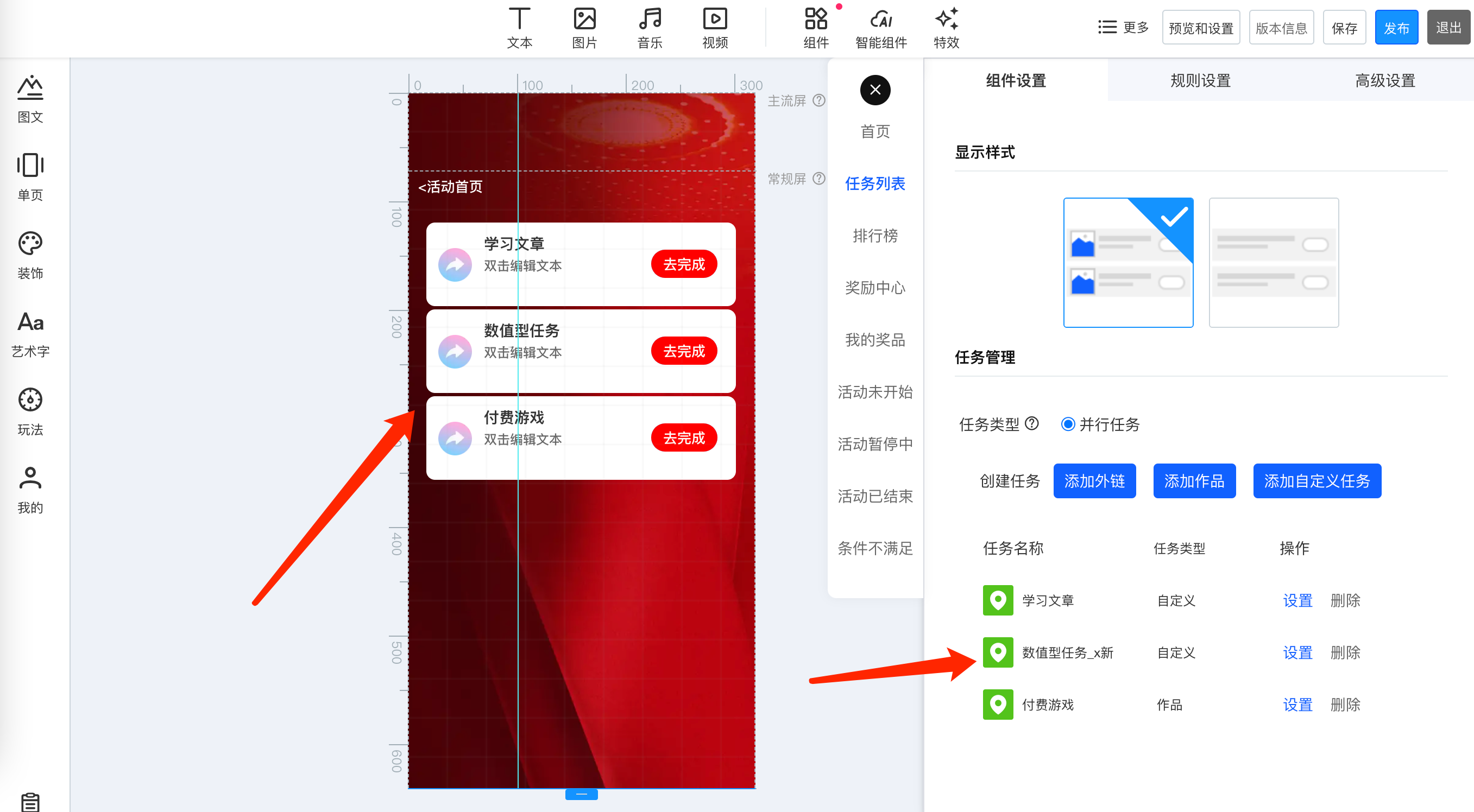
Task: Open 设置 for 付费游戏 task
Action: 1297,705
